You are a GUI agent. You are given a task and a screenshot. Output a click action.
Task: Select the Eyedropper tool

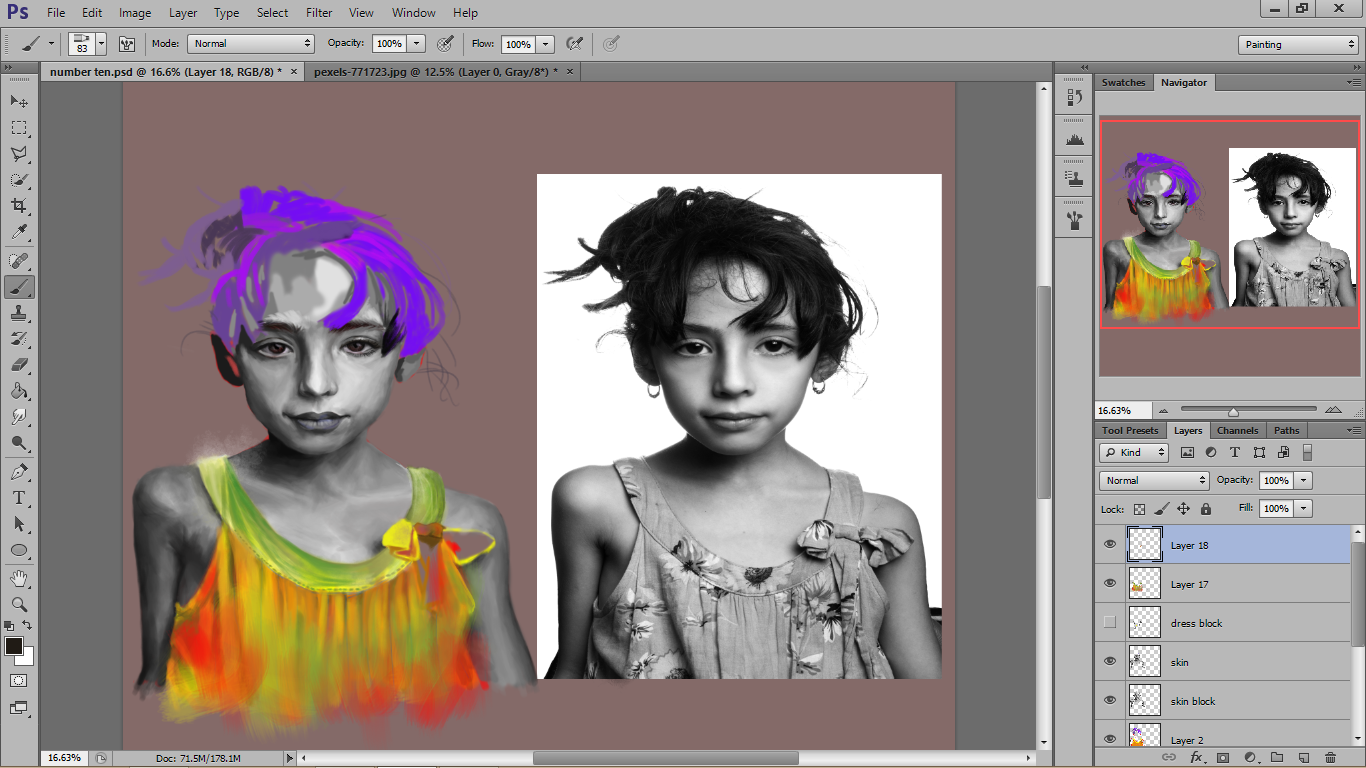(x=19, y=232)
